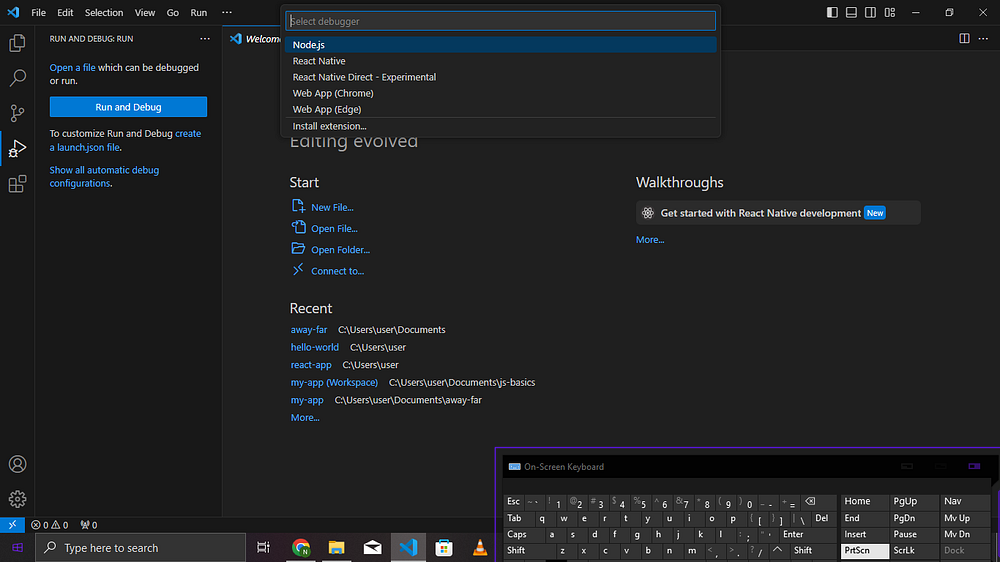This screenshot has width=1000, height=562.
Task: Toggle the secondary side bar layout icon
Action: point(871,12)
